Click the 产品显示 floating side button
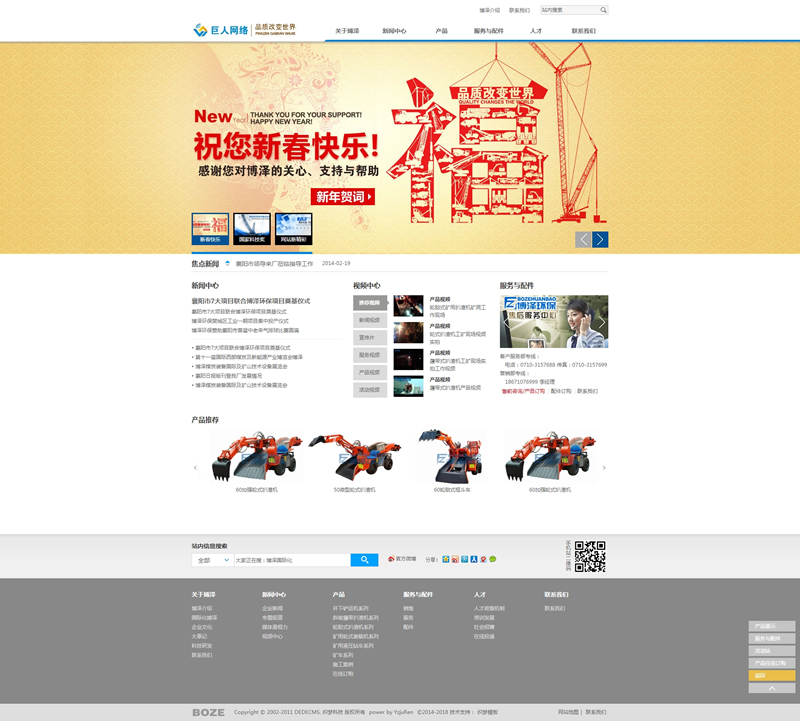 [772, 626]
